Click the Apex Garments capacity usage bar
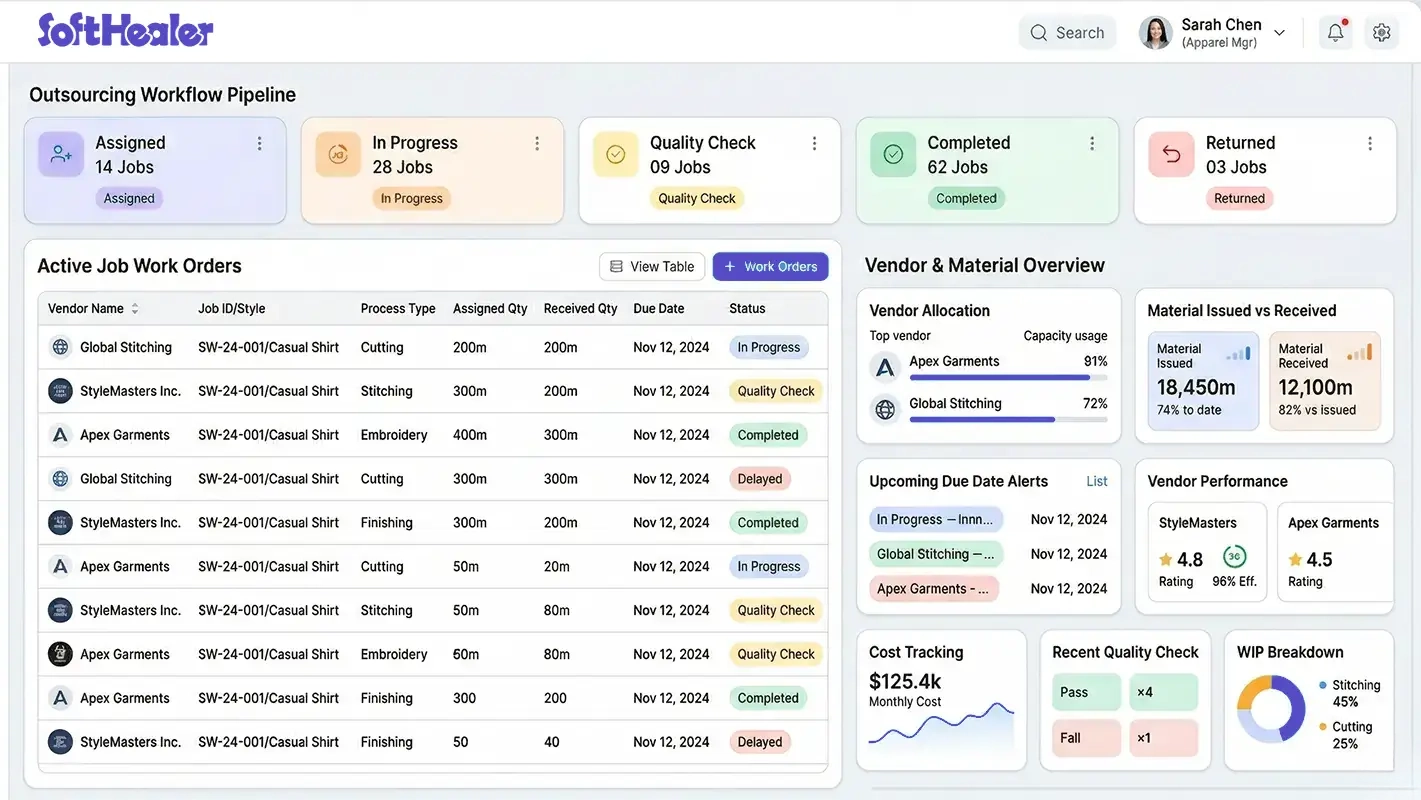This screenshot has height=800, width=1421. (x=1007, y=378)
